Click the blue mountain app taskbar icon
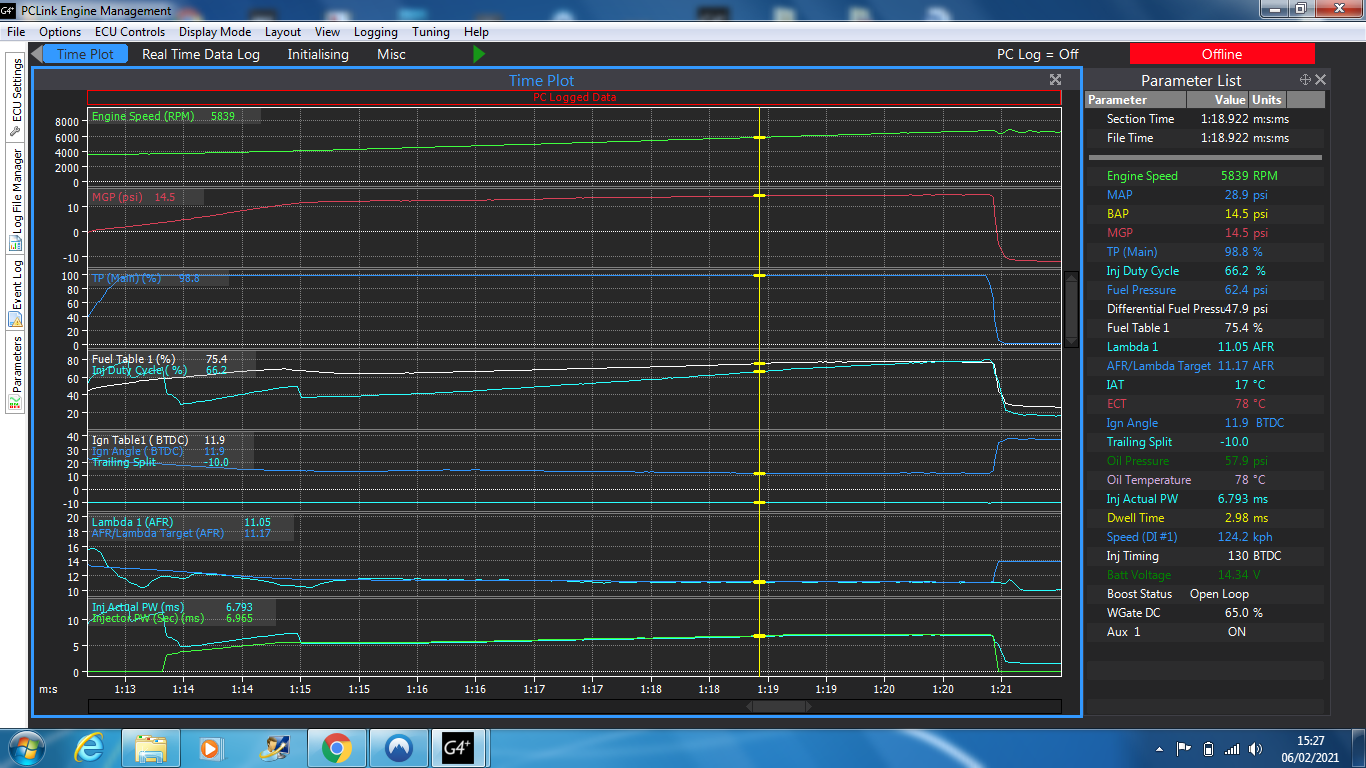Screen dimensions: 1366x768 point(398,748)
